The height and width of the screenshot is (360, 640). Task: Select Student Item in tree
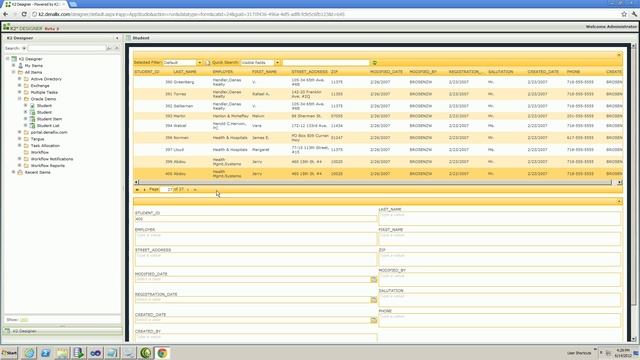pyautogui.click(x=49, y=119)
